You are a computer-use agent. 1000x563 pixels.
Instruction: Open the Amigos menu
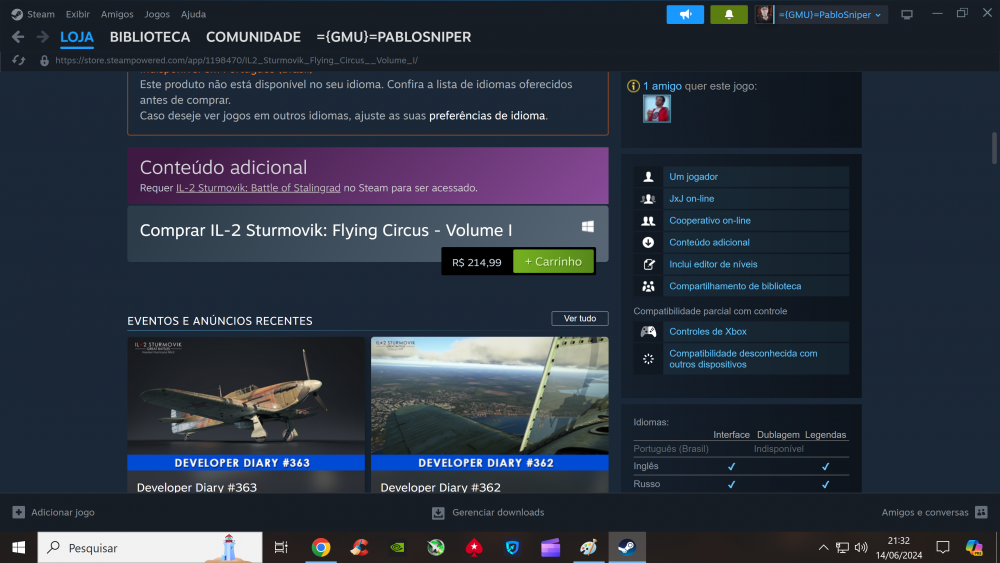pos(117,14)
